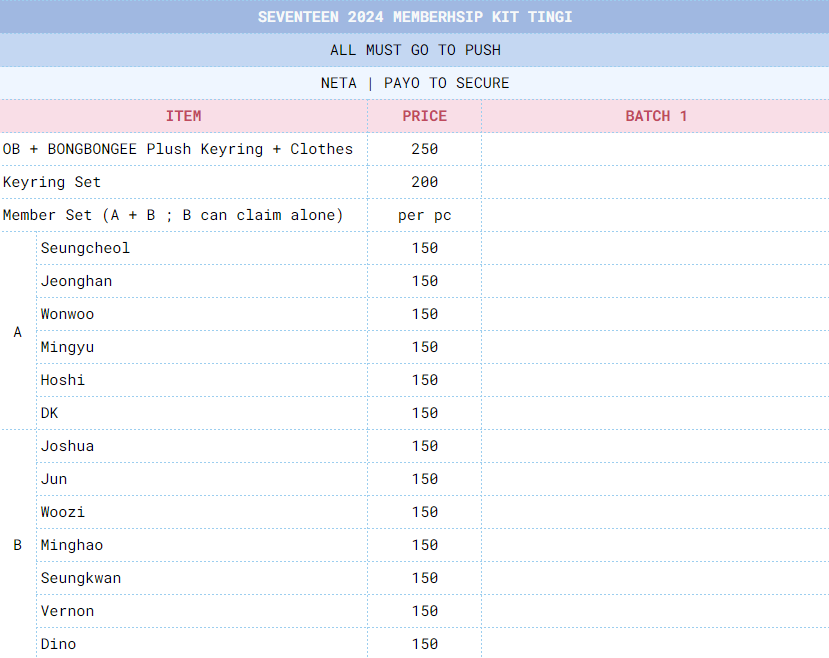Select the 150 price in Jun row
Screen dimensions: 829x658
point(425,479)
